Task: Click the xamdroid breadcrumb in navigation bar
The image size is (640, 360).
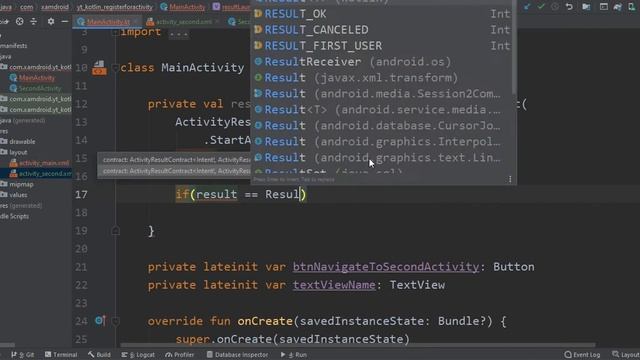Action: 55,7
